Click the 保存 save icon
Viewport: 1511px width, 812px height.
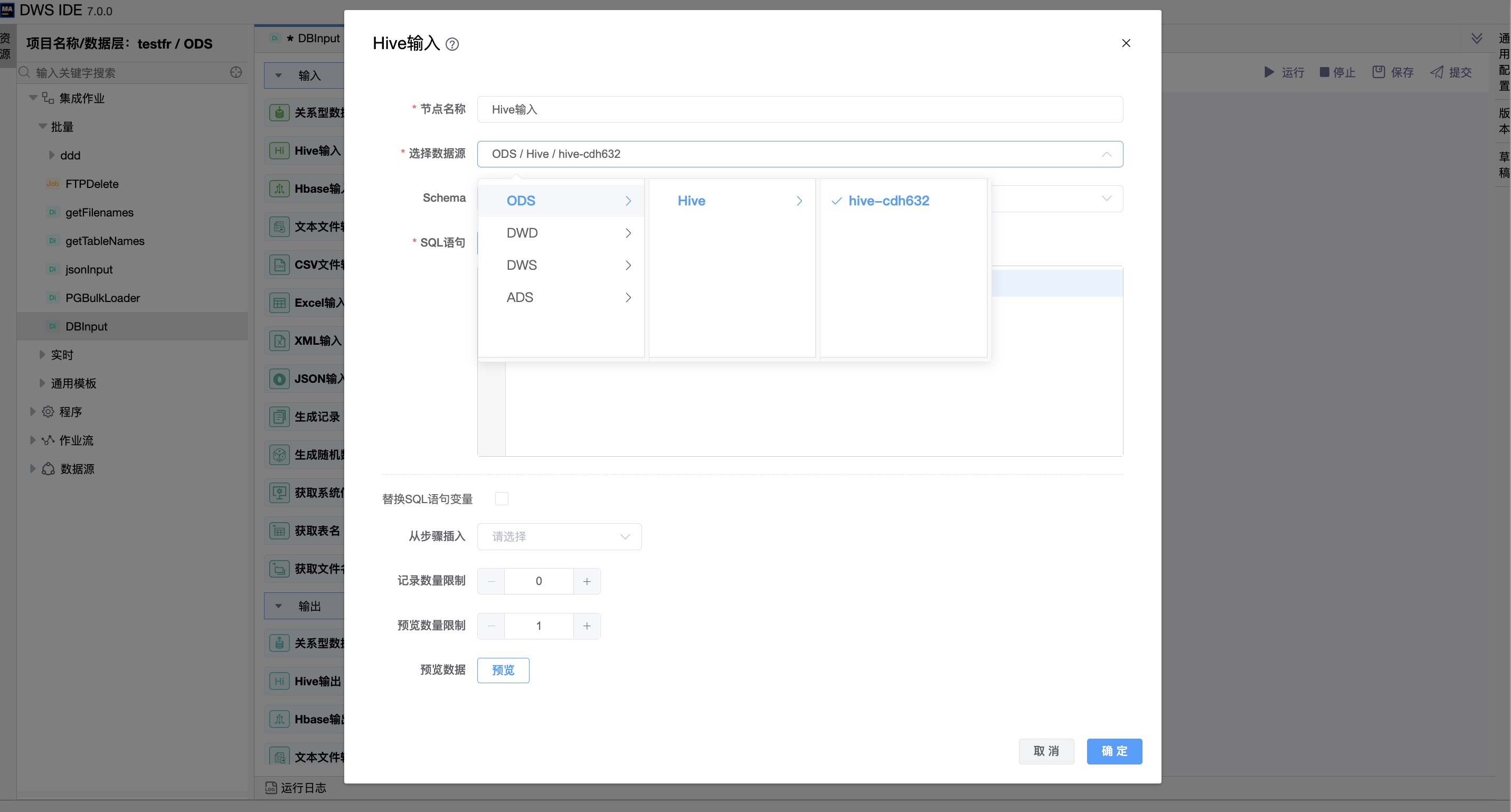pyautogui.click(x=1378, y=72)
